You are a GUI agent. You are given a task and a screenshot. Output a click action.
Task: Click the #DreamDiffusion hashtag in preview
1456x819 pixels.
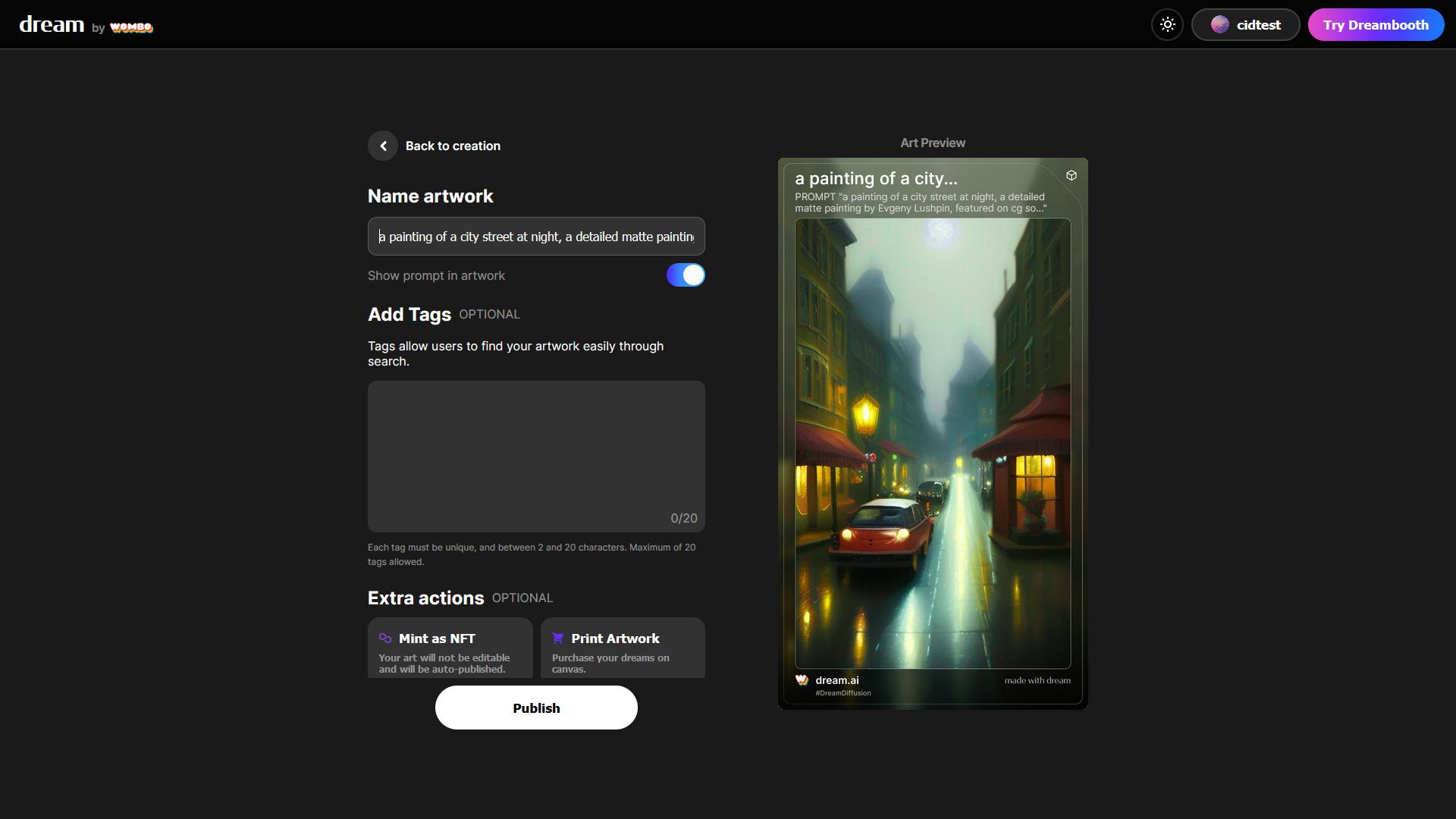[843, 693]
